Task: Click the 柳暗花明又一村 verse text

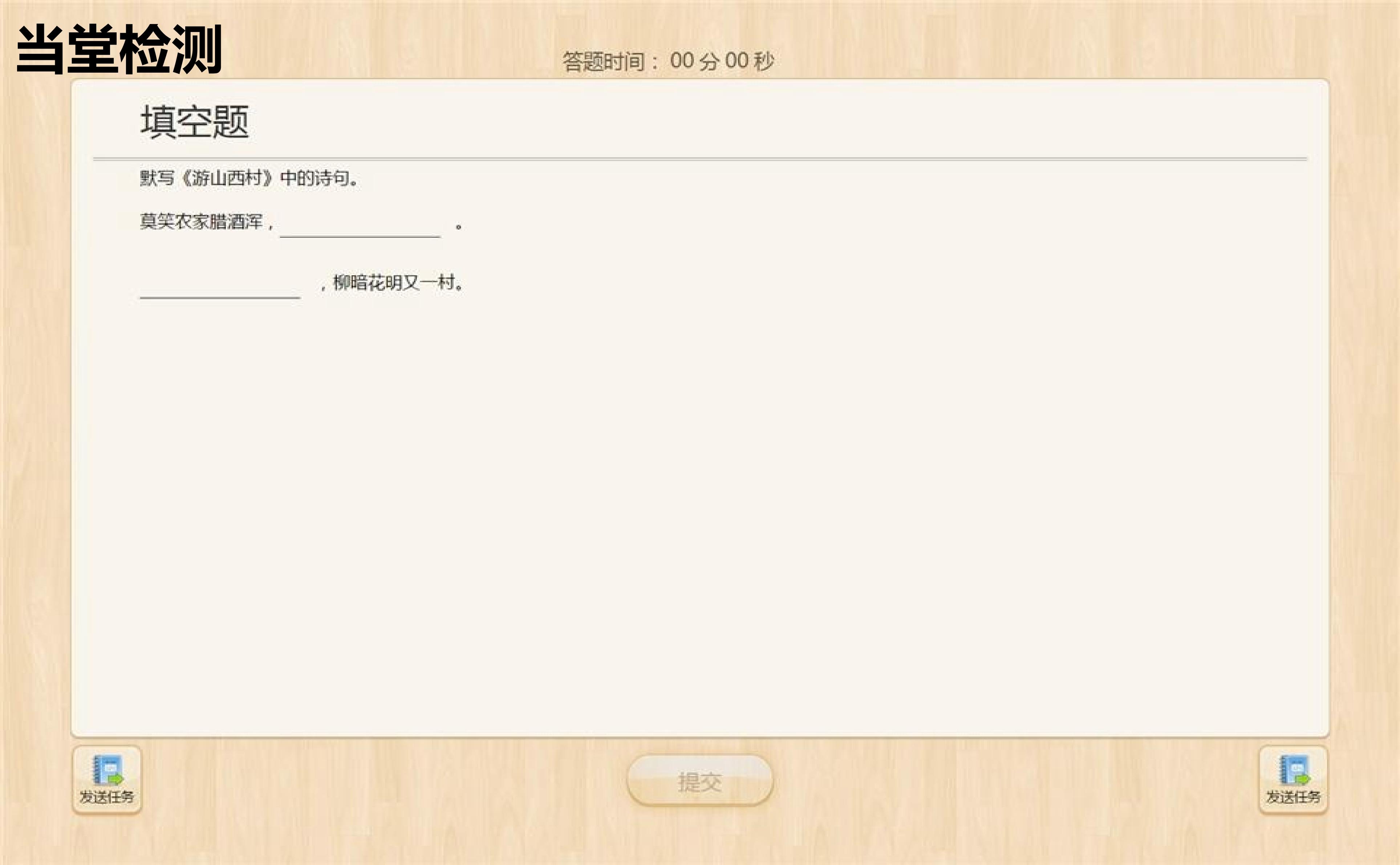Action: point(395,283)
